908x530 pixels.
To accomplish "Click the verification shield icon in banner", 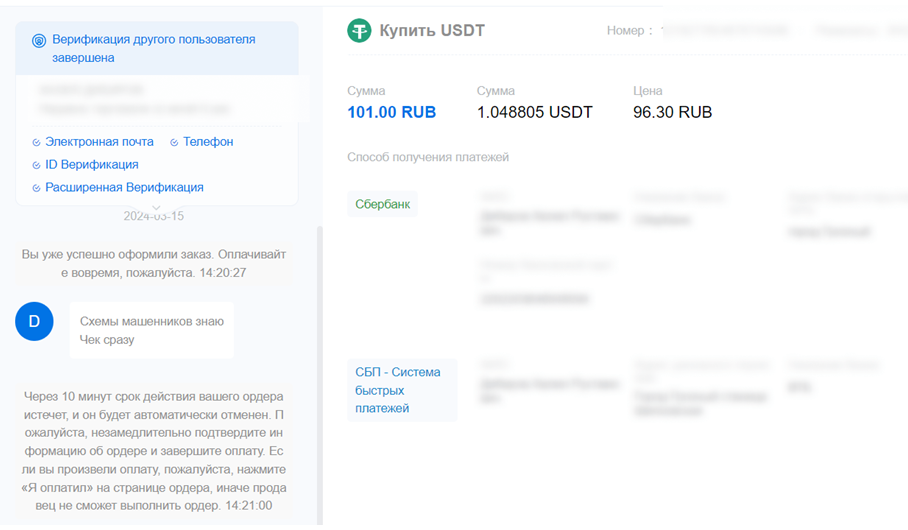I will pyautogui.click(x=39, y=41).
